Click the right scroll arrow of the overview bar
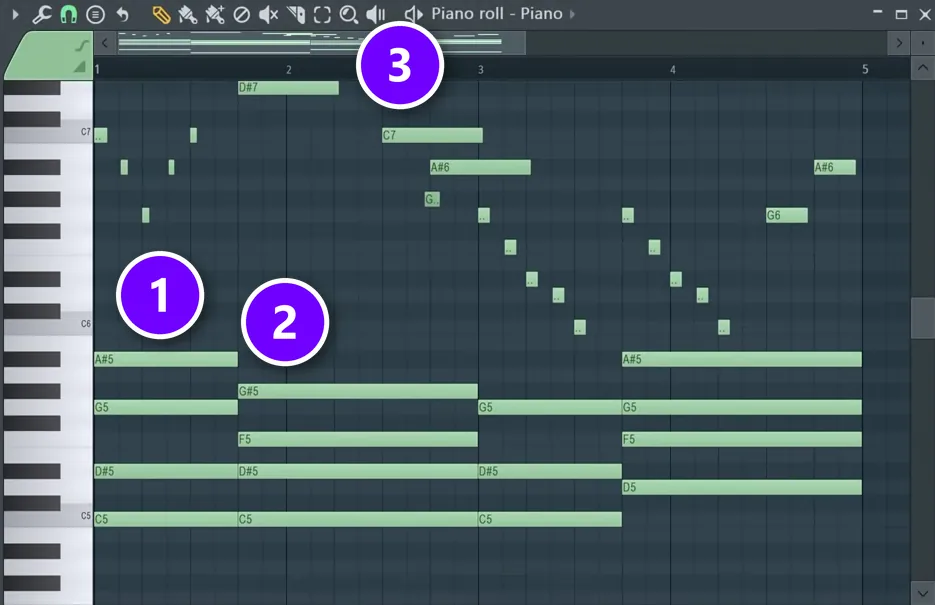The height and width of the screenshot is (605, 935). [x=899, y=43]
